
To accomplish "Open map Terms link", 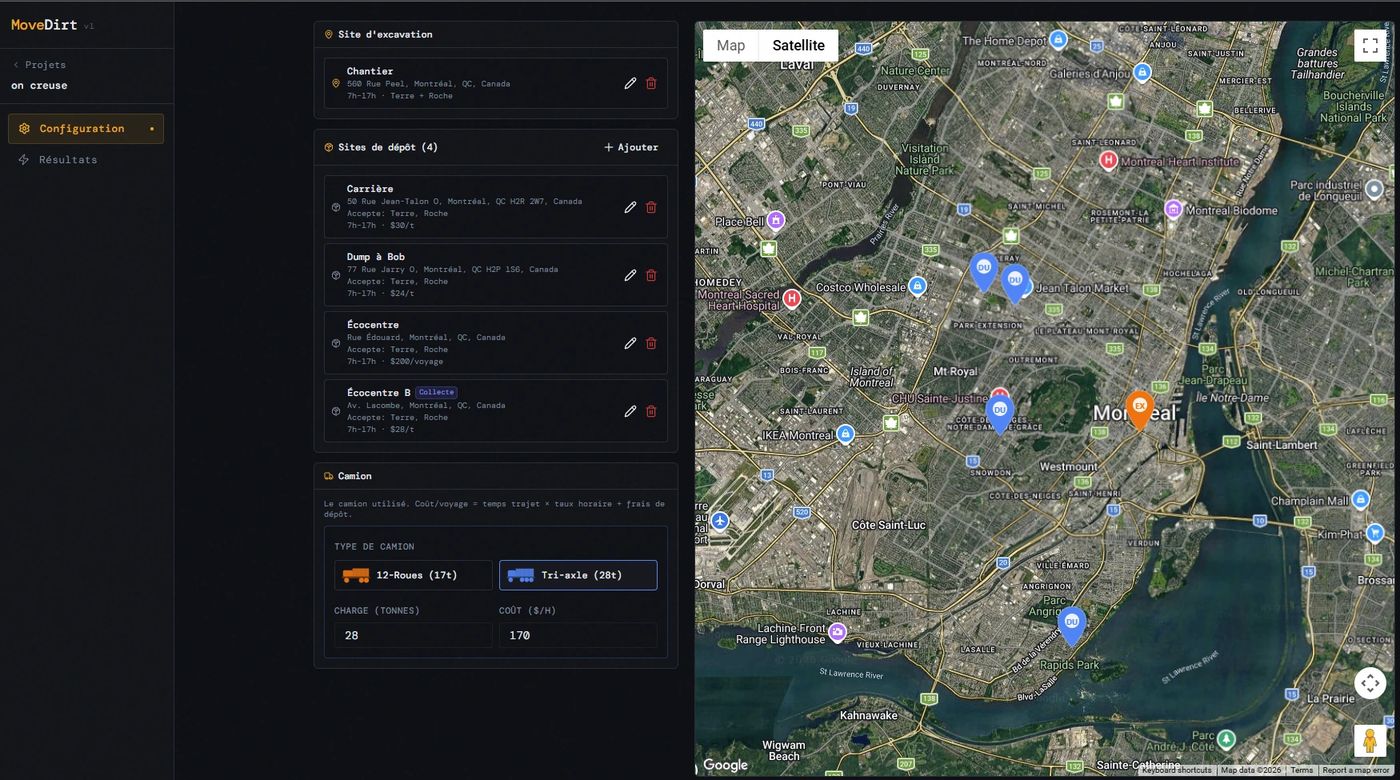I will (1301, 770).
